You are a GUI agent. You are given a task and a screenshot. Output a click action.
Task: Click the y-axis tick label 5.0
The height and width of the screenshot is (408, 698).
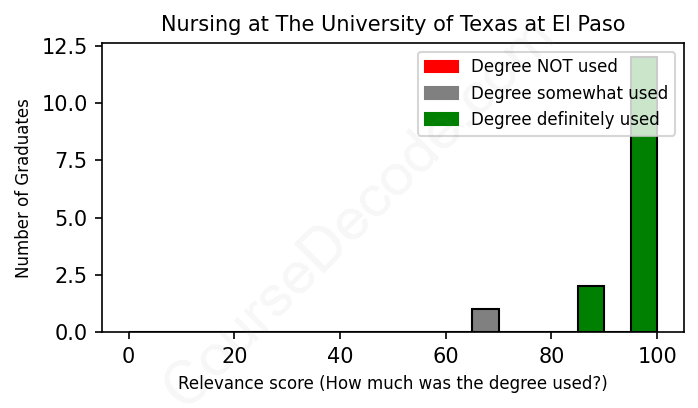tap(74, 217)
